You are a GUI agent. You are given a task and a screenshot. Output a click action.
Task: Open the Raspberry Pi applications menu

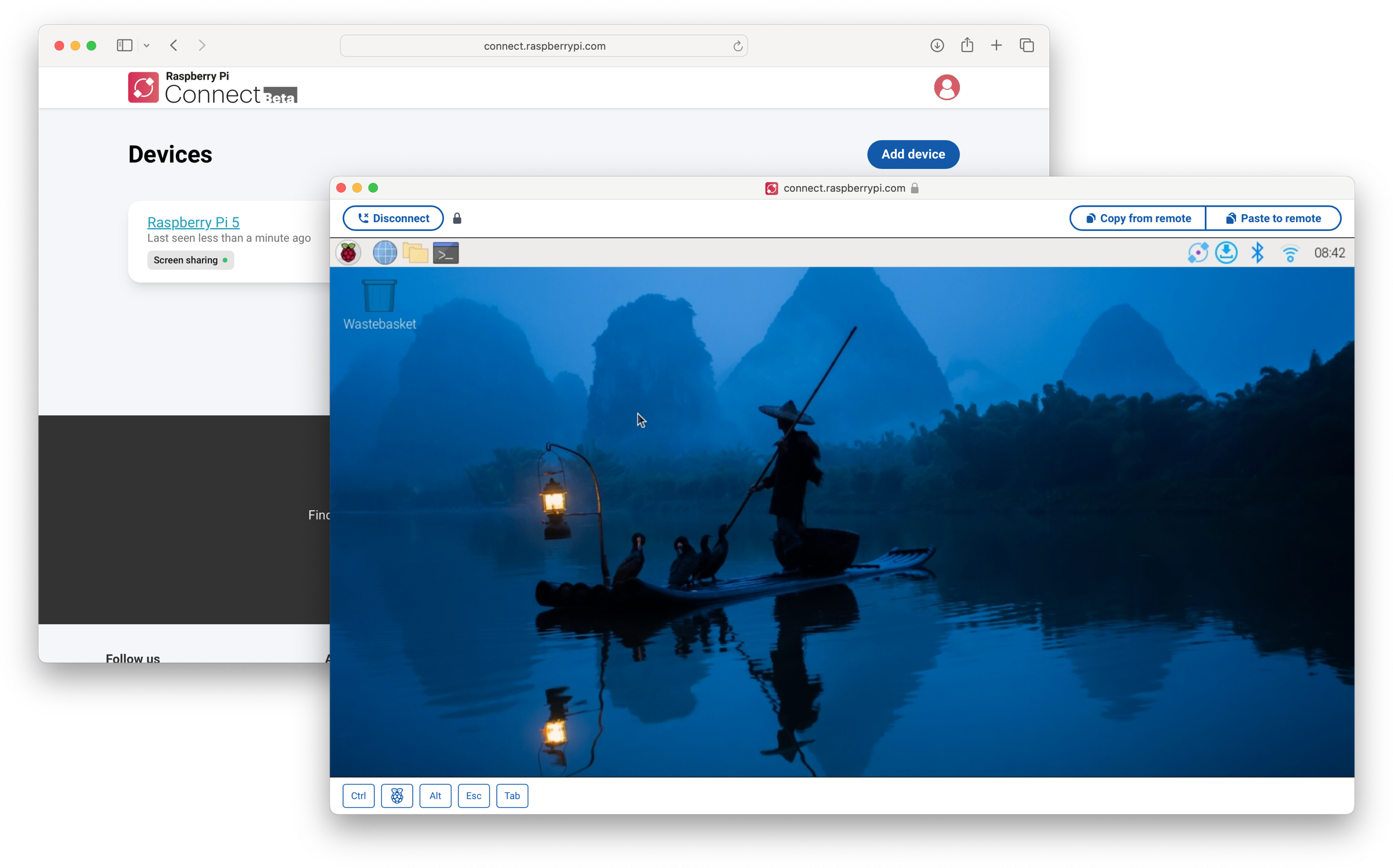348,253
